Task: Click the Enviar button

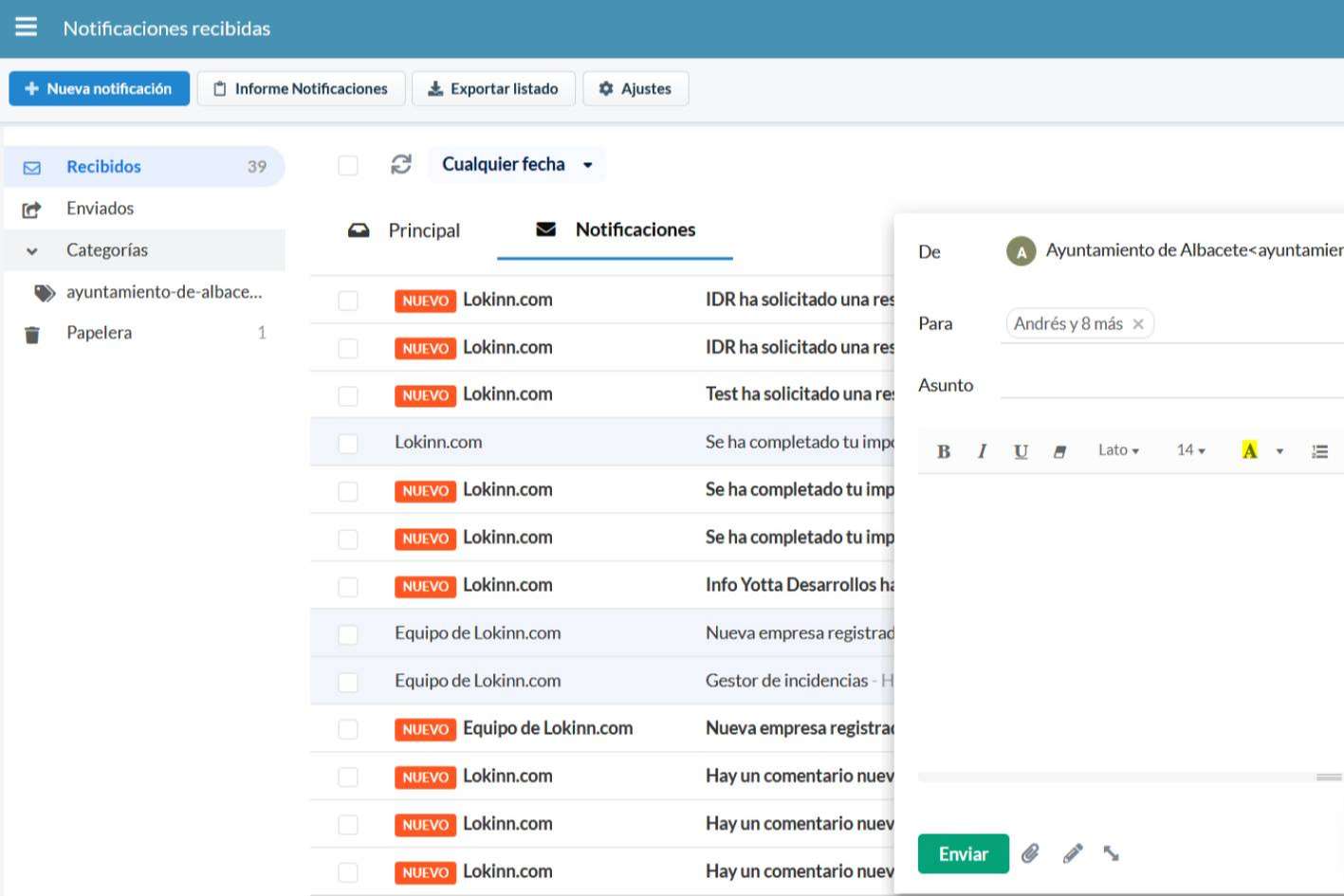Action: [x=963, y=853]
